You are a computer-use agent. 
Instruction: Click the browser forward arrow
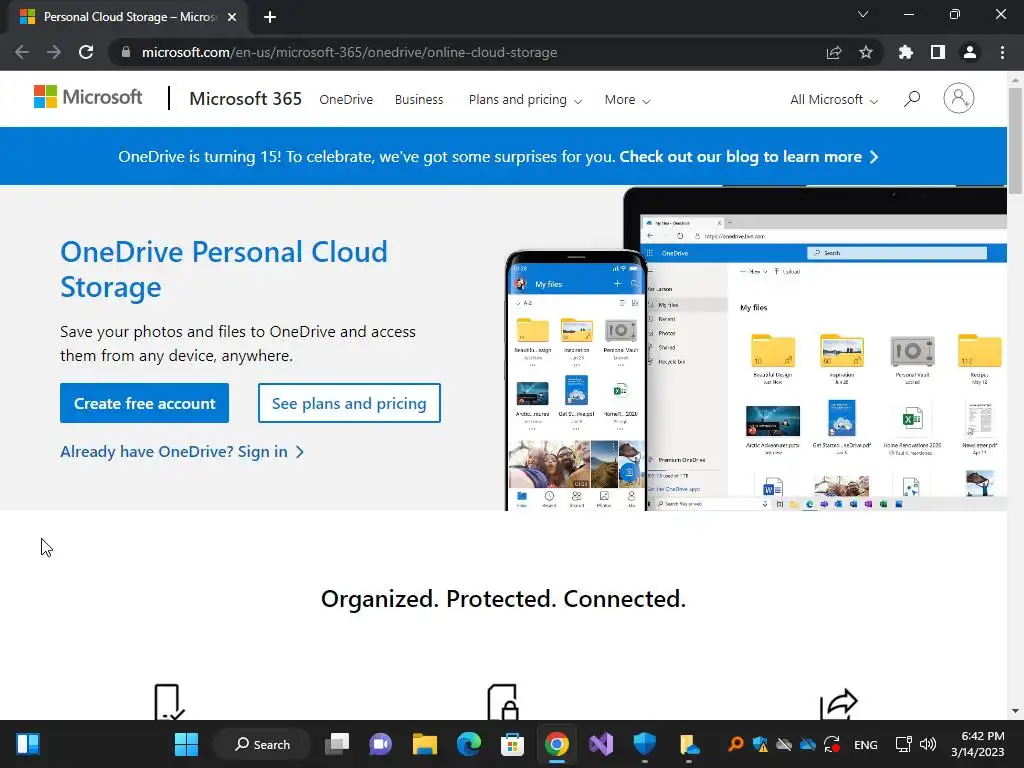54,52
